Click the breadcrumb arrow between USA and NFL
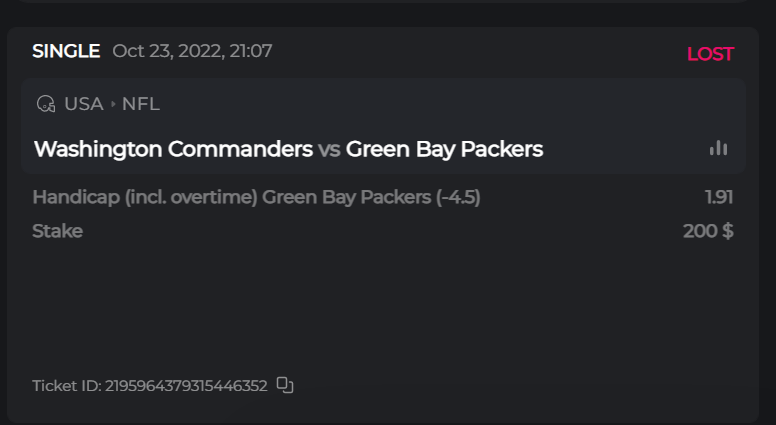The height and width of the screenshot is (425, 776). (113, 104)
